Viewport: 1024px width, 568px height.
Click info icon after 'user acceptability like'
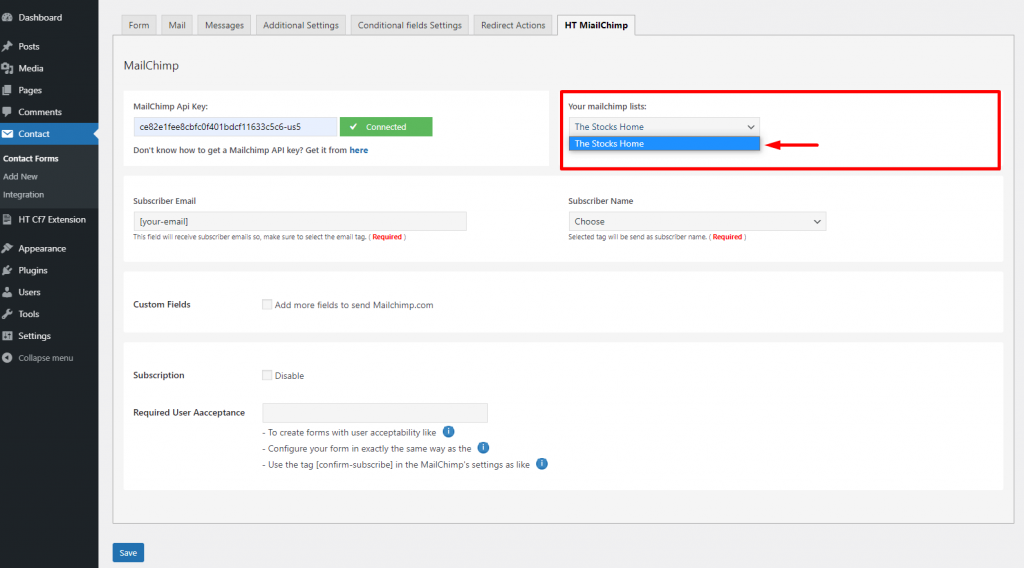pyautogui.click(x=448, y=432)
